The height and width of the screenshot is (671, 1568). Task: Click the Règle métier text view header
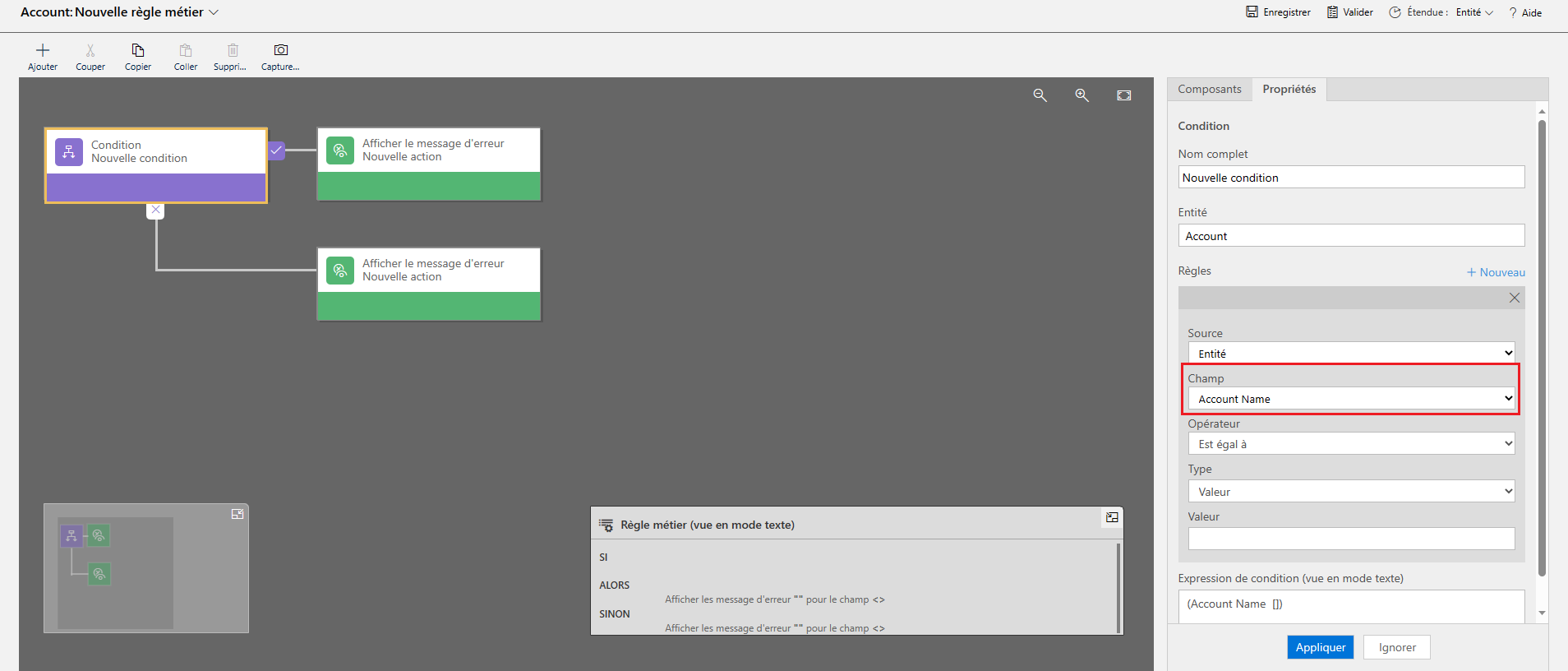coord(708,525)
